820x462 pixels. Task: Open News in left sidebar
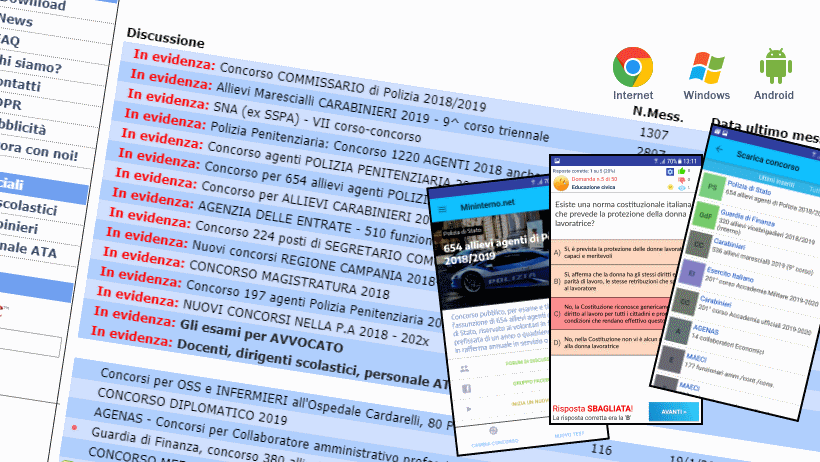[16, 20]
